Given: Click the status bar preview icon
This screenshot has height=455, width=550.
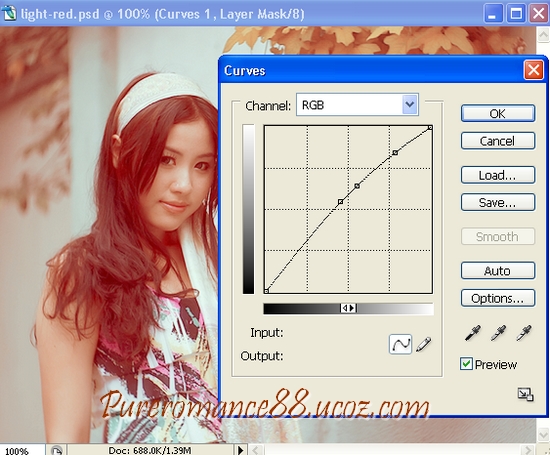Looking at the screenshot, I should click(x=56, y=450).
